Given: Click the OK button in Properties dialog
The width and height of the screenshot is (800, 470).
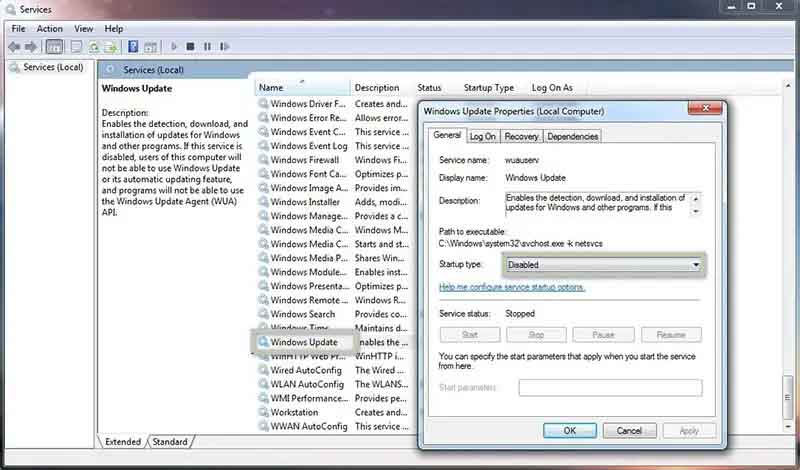Looking at the screenshot, I should (569, 431).
